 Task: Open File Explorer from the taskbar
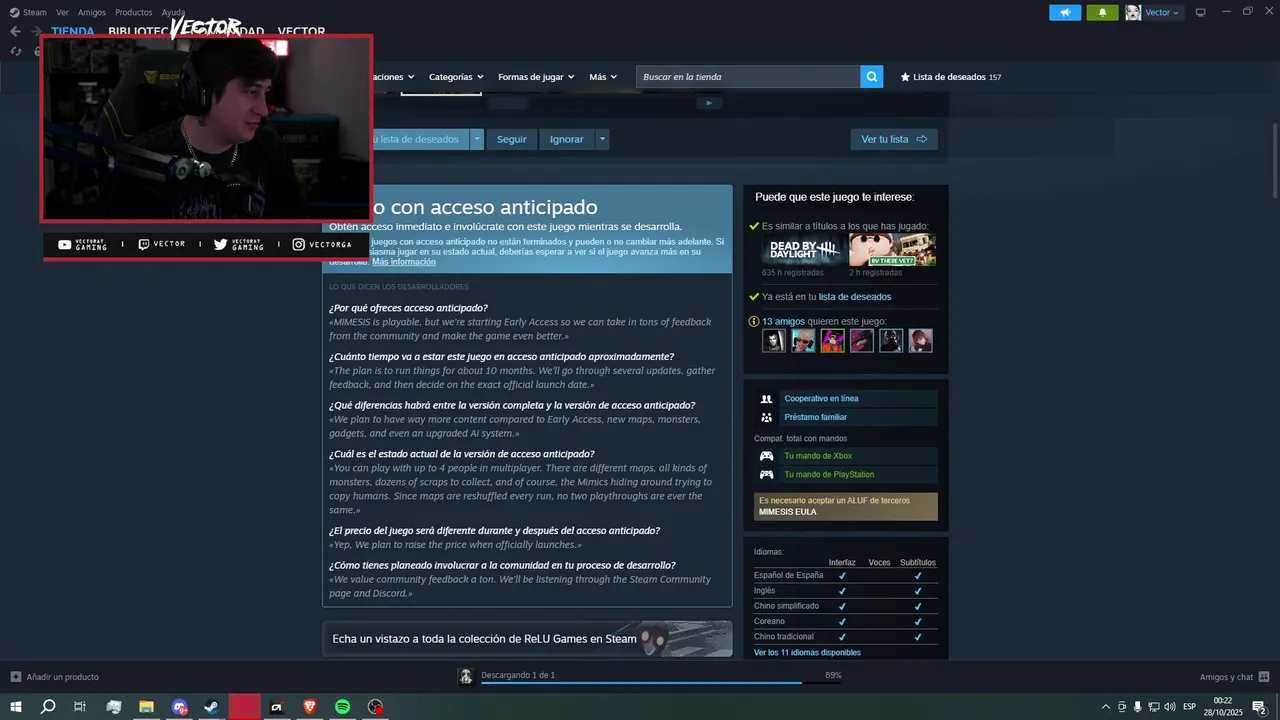(146, 707)
